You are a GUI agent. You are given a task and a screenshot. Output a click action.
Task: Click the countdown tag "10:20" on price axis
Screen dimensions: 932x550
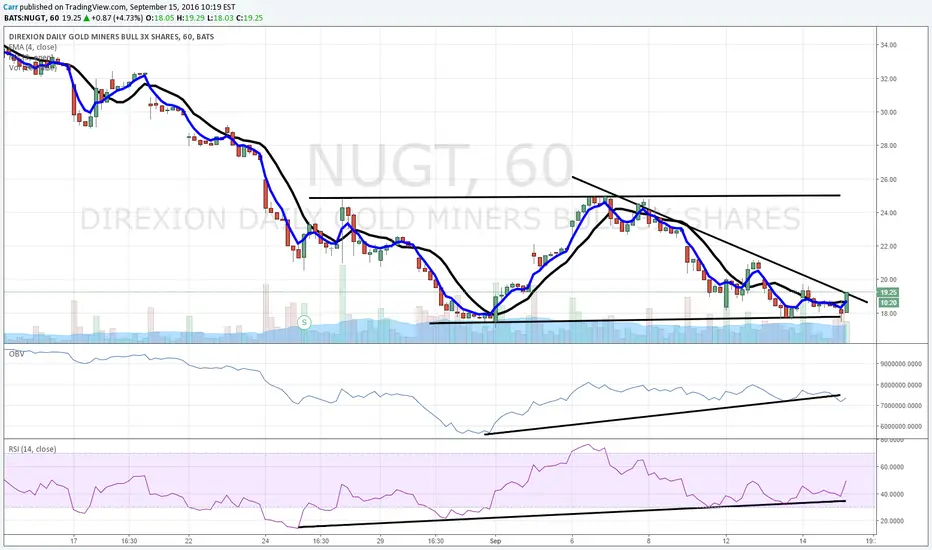coord(888,303)
